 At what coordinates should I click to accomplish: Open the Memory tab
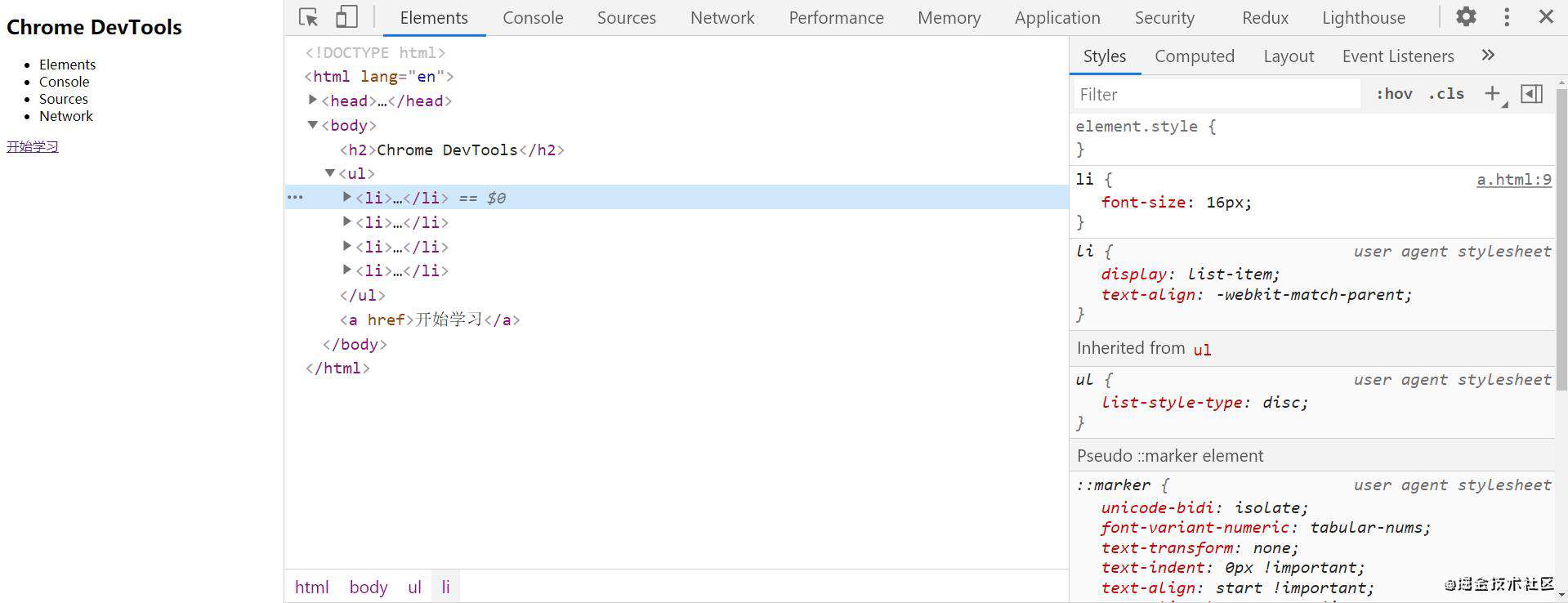point(949,17)
